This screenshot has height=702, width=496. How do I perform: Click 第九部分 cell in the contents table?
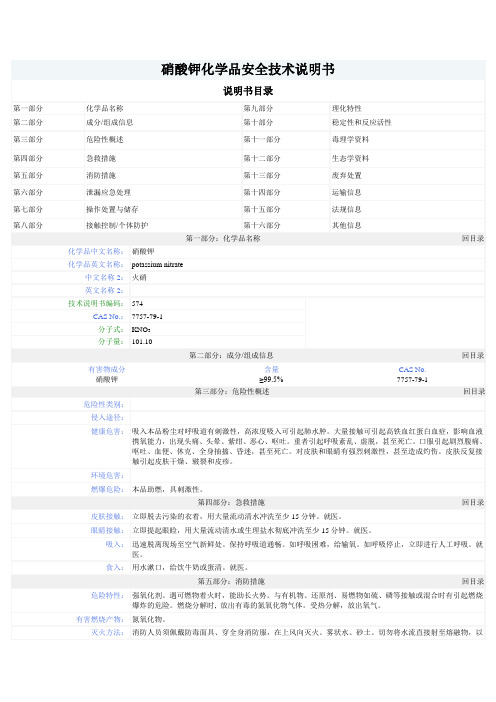[x=258, y=108]
